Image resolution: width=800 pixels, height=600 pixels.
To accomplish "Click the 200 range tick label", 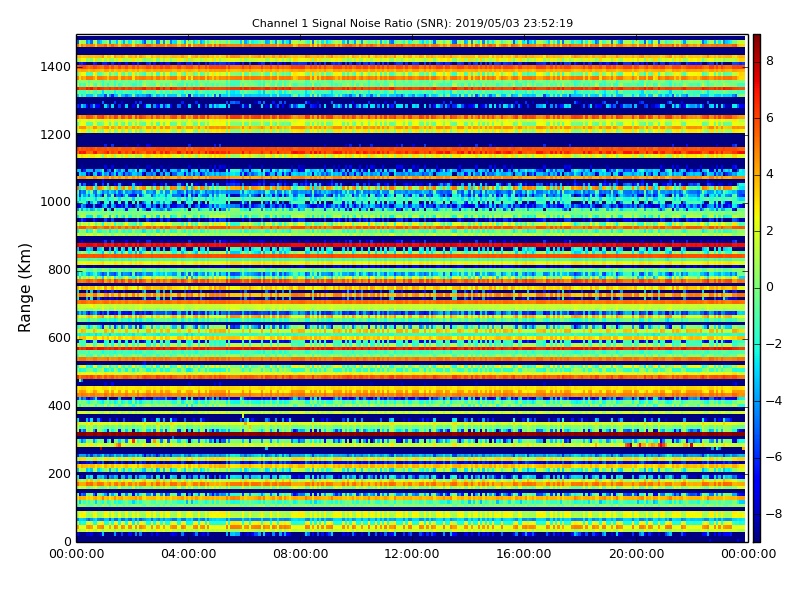I will 59,473.
